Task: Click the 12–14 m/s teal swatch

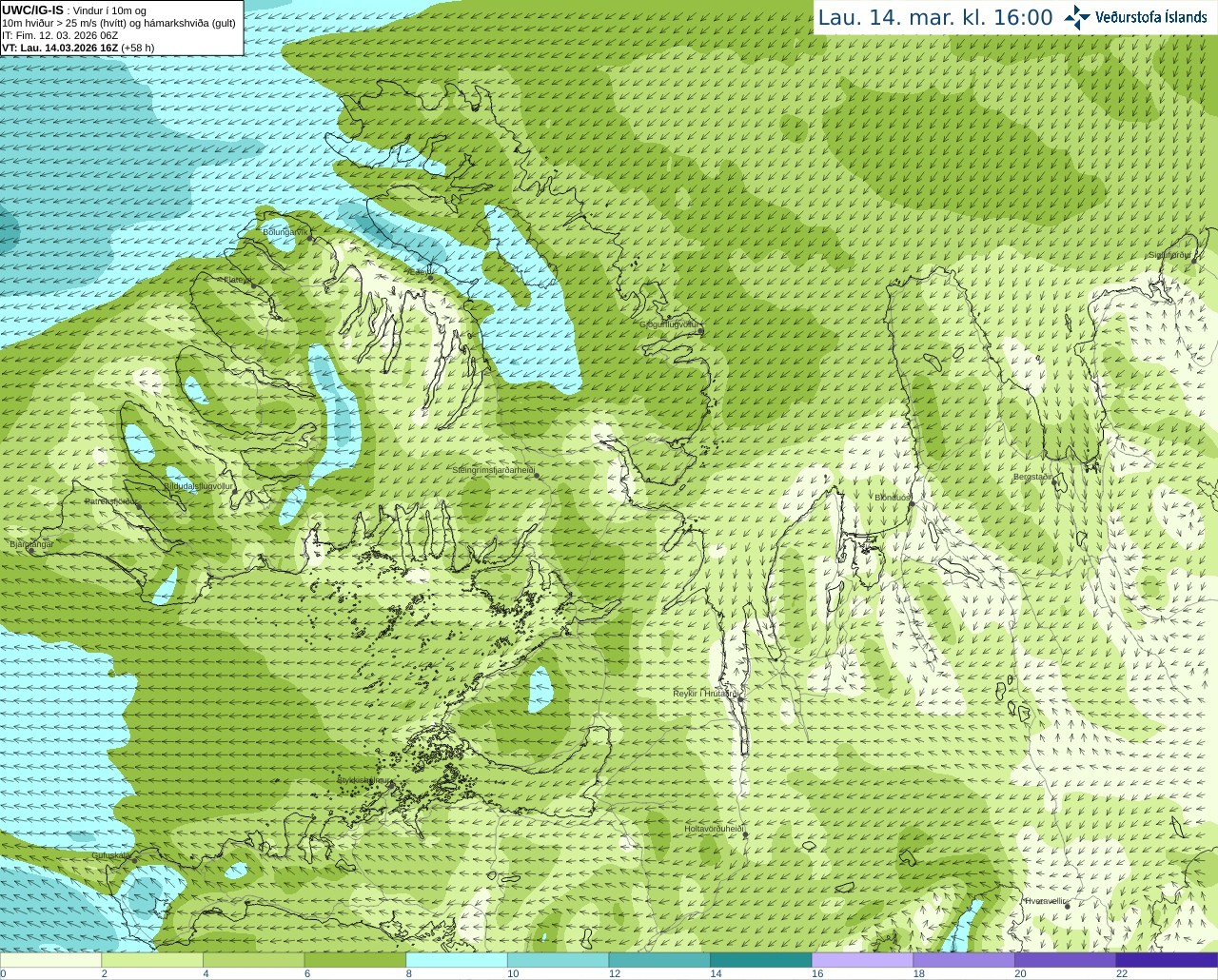Action: coord(659,960)
